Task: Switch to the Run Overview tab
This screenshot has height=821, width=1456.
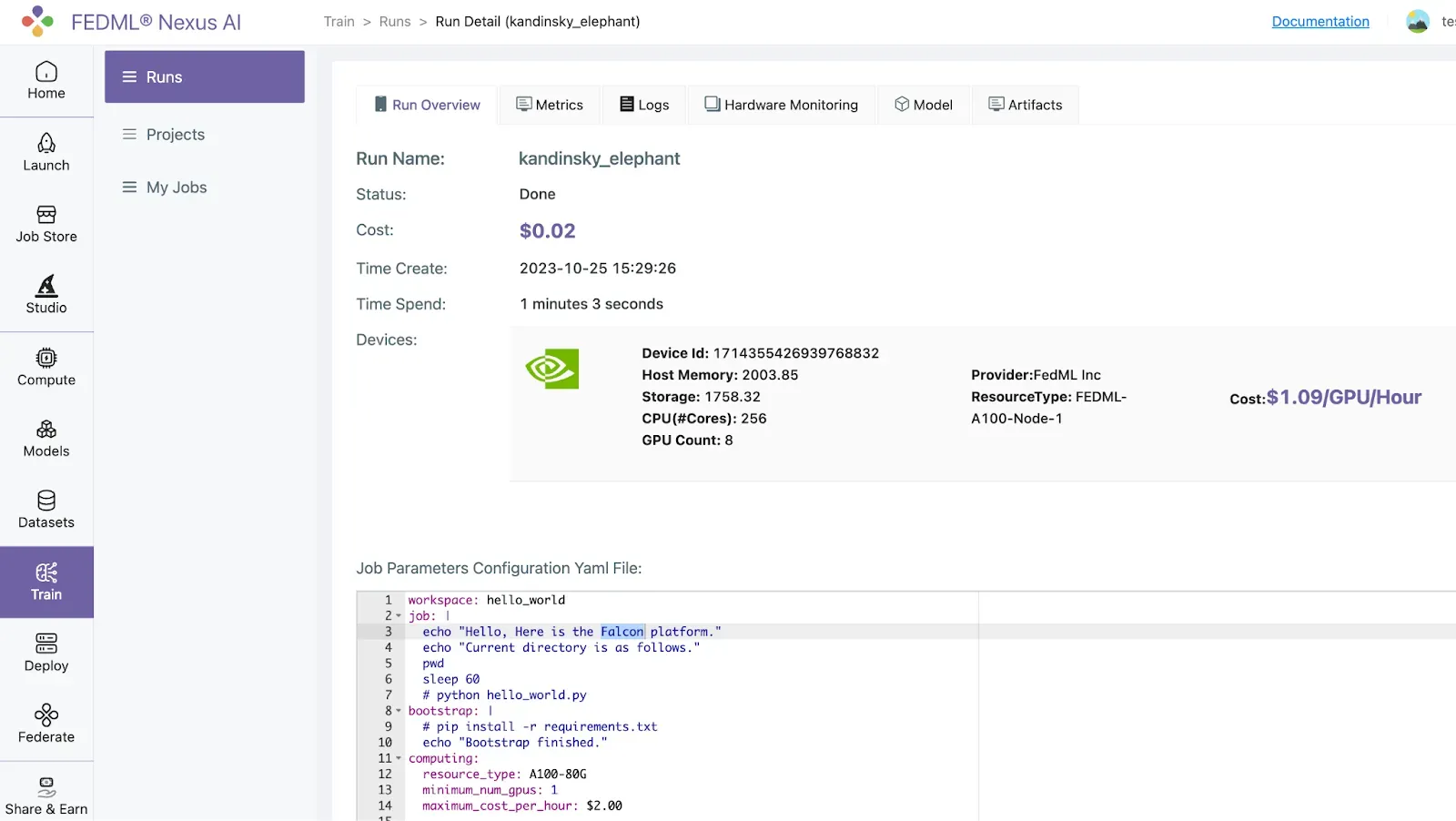Action: [427, 105]
